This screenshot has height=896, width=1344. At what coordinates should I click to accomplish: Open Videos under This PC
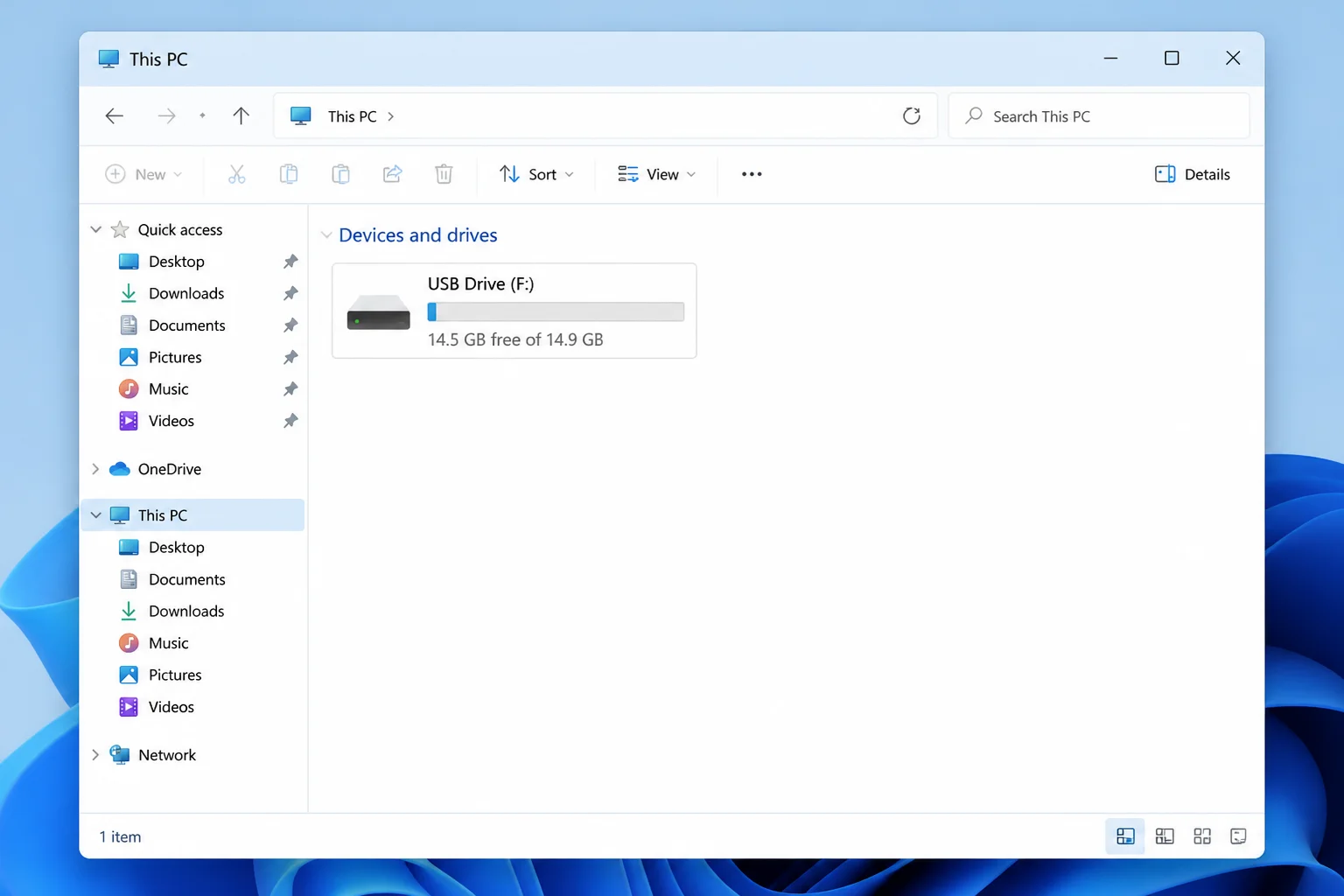pos(171,707)
